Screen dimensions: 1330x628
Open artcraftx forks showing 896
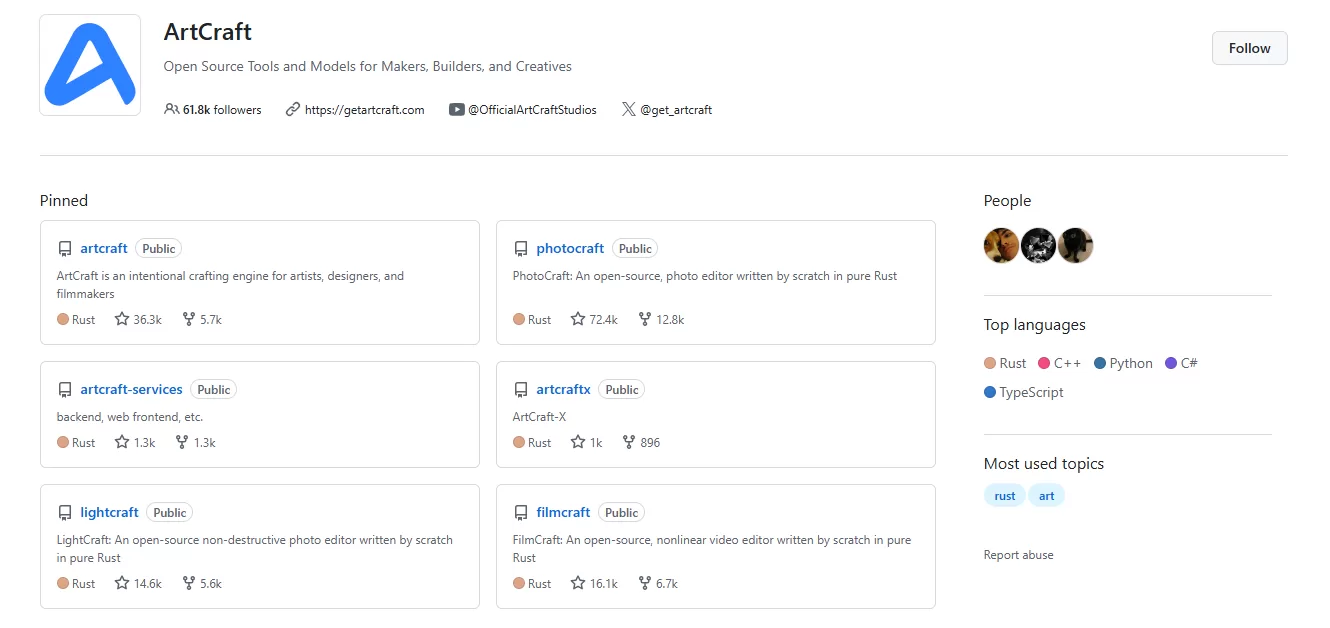pos(641,443)
